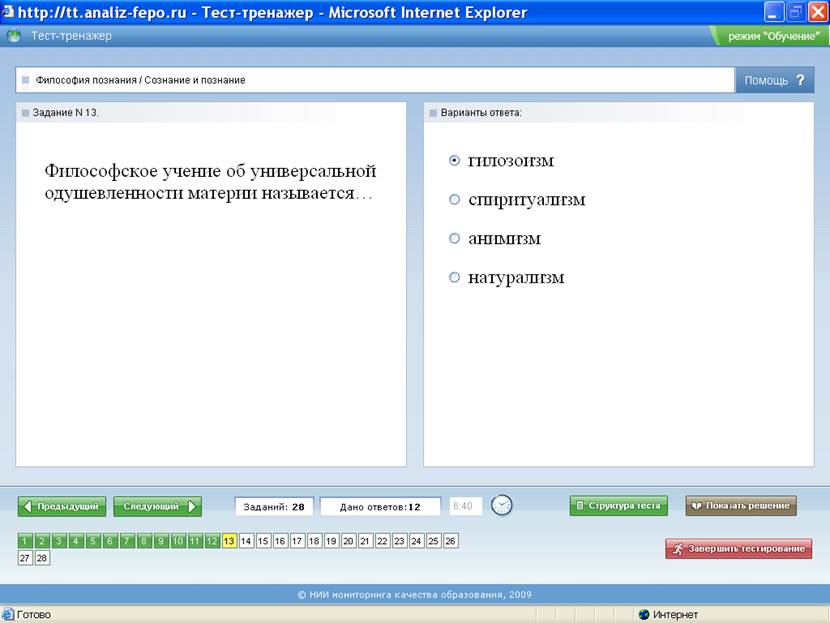Viewport: 830px width, 623px height.
Task: Select current question 13 highlighted box
Action: pyautogui.click(x=229, y=541)
